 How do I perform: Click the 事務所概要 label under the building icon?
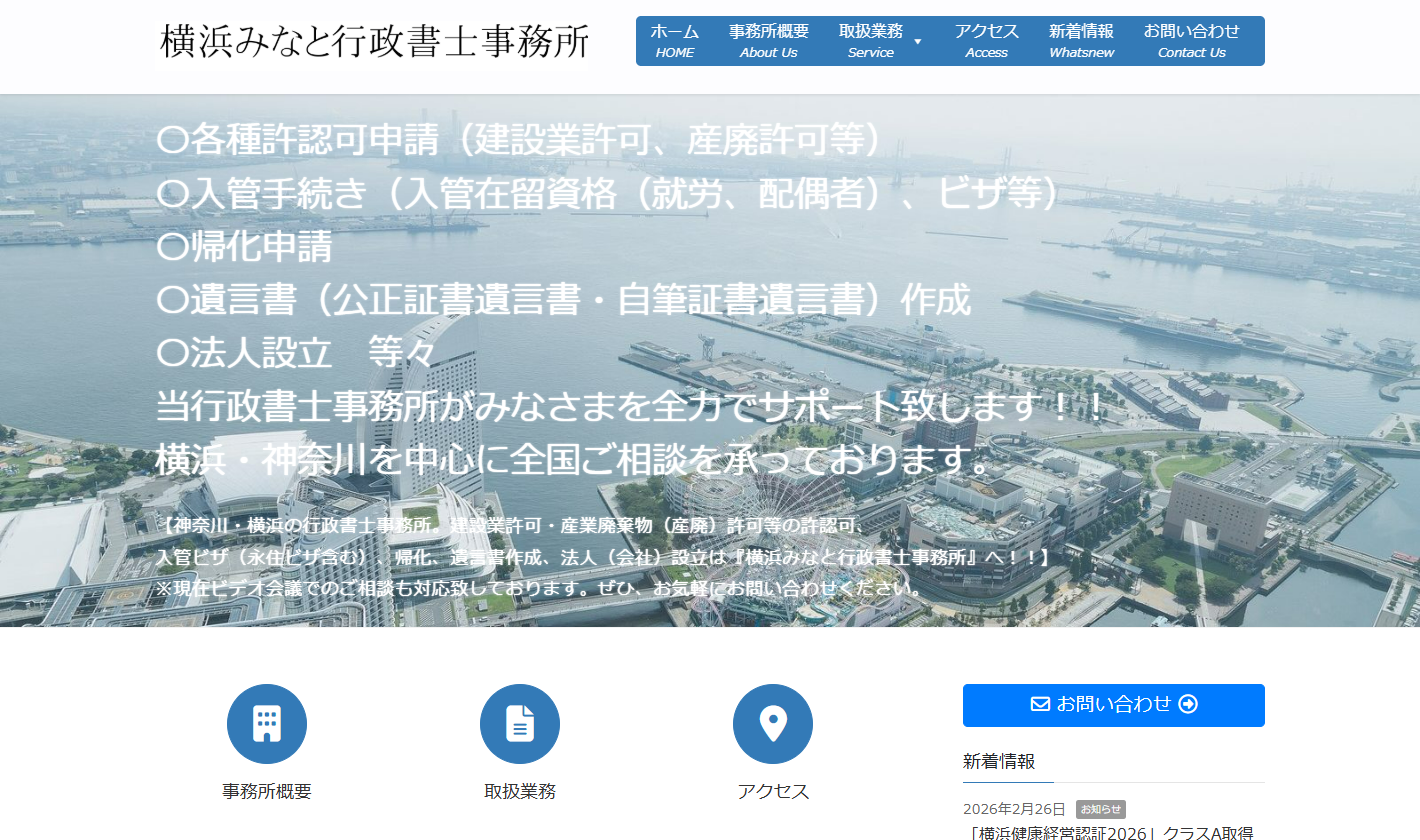266,791
